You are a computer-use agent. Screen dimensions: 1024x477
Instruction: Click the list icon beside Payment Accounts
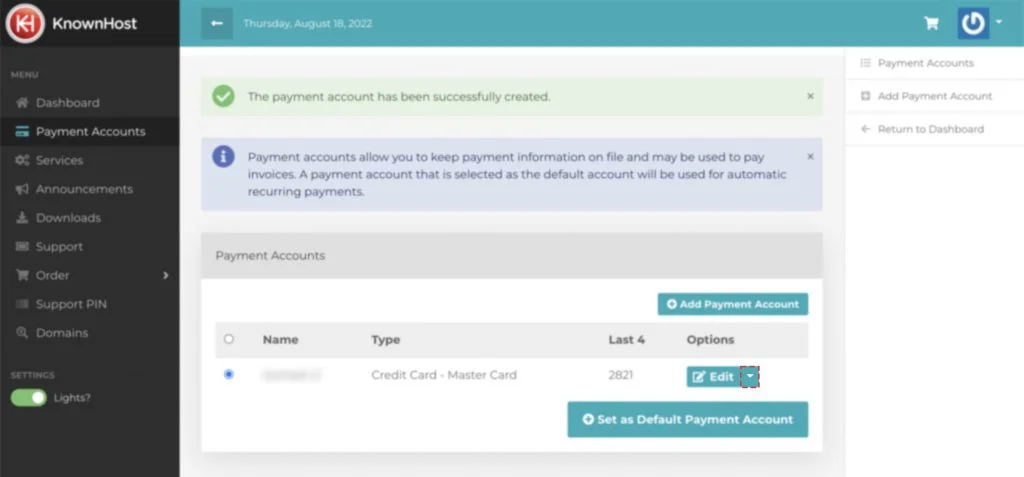[866, 63]
